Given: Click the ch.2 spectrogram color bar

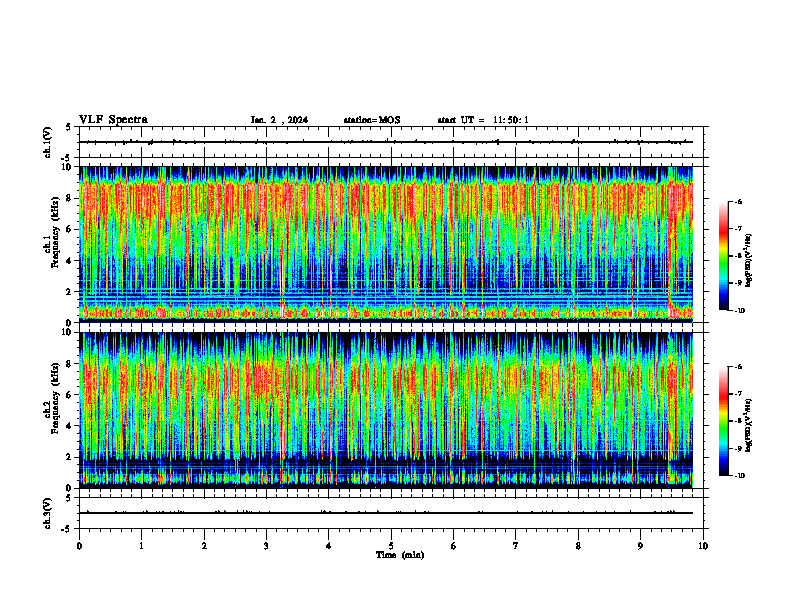Looking at the screenshot, I should pos(723,421).
